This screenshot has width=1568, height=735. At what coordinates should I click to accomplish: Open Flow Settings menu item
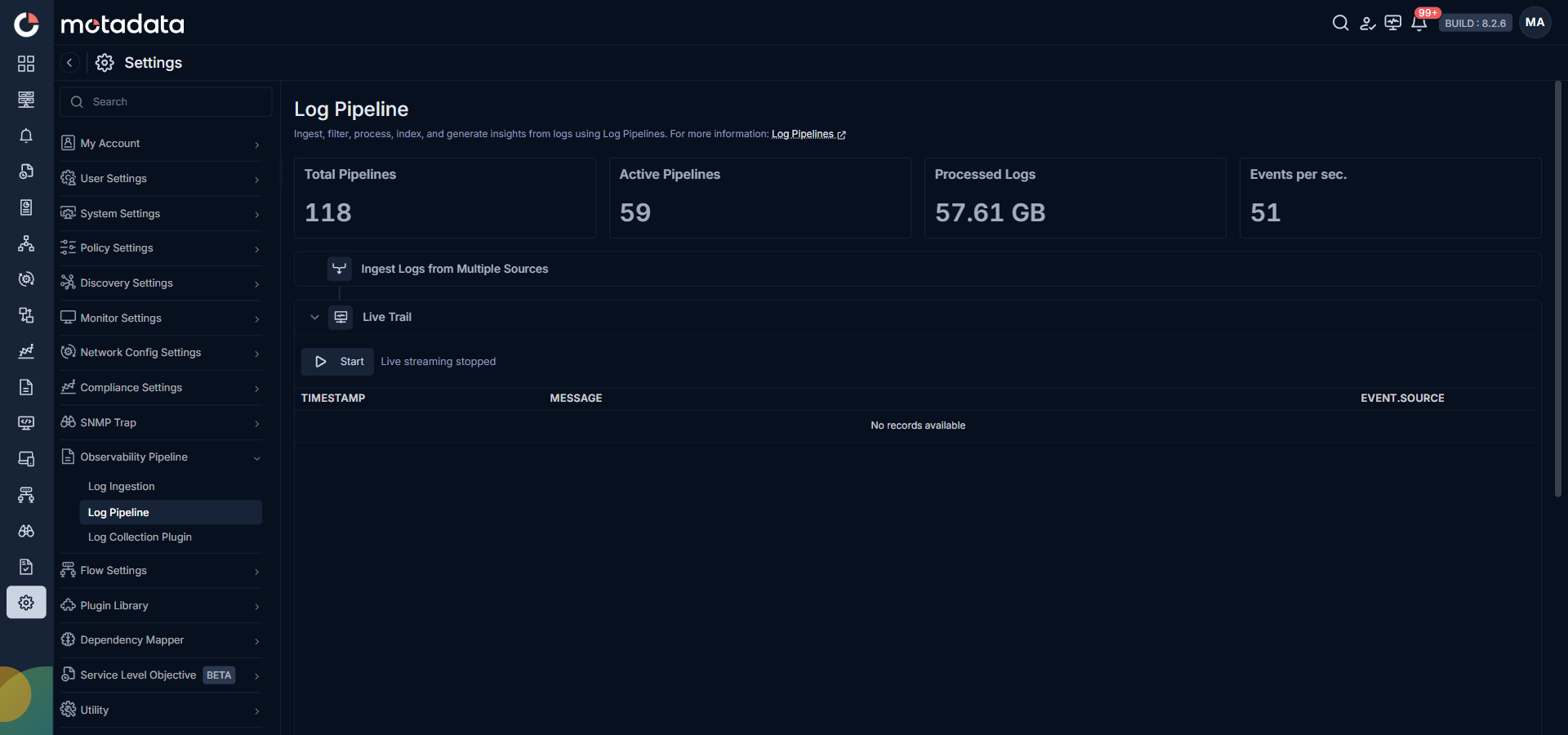[161, 570]
